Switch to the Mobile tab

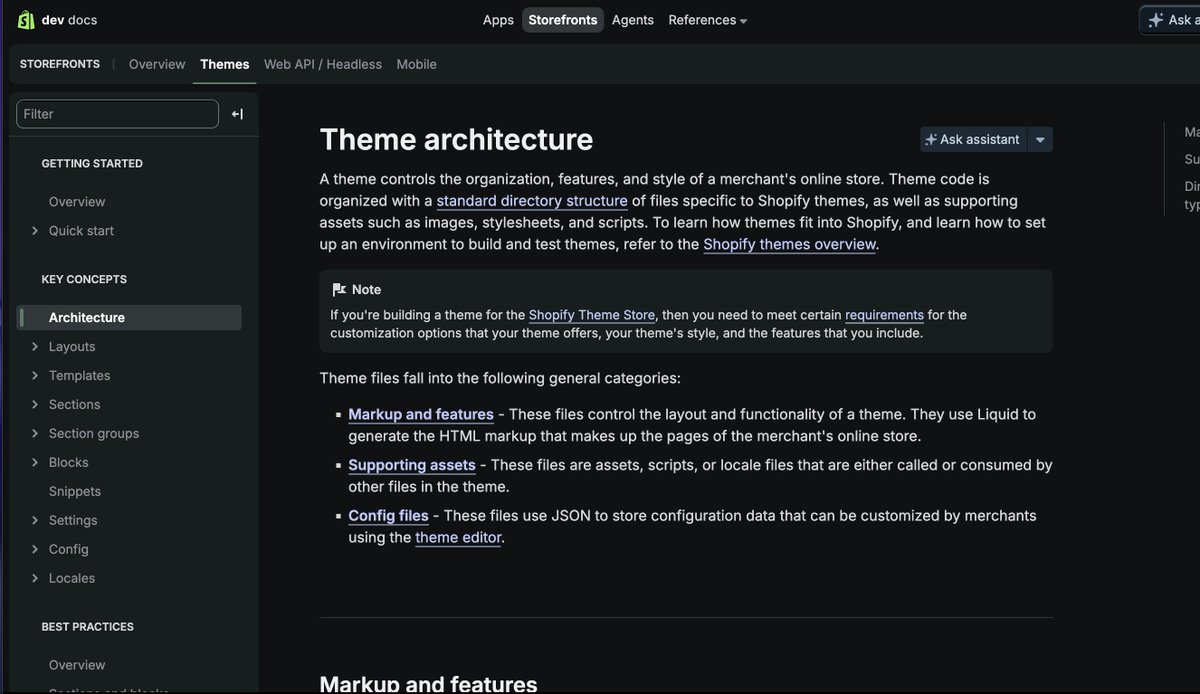coord(416,64)
